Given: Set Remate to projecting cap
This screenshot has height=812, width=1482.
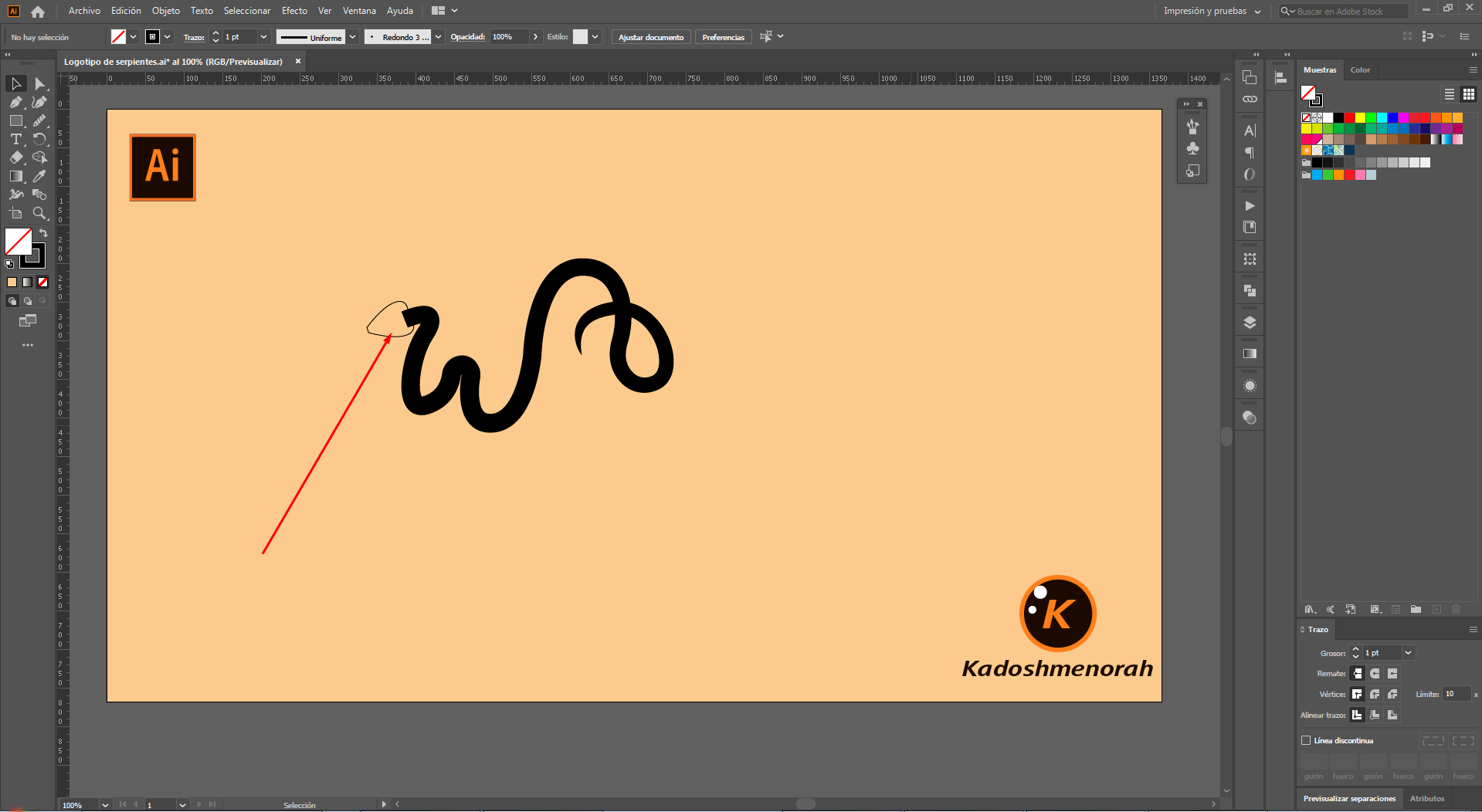Looking at the screenshot, I should click(1392, 673).
